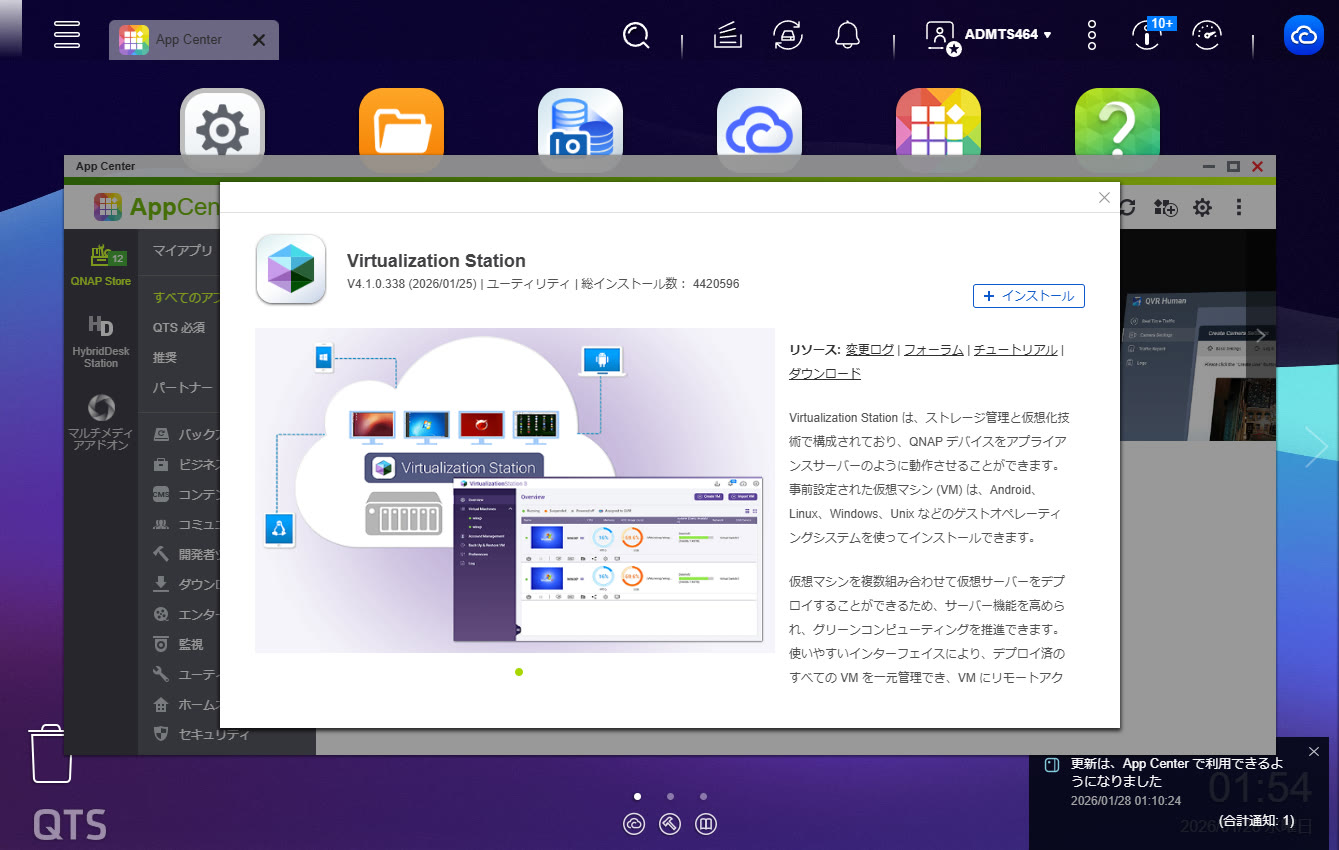Open the dashboard gauge icon

(x=1207, y=36)
